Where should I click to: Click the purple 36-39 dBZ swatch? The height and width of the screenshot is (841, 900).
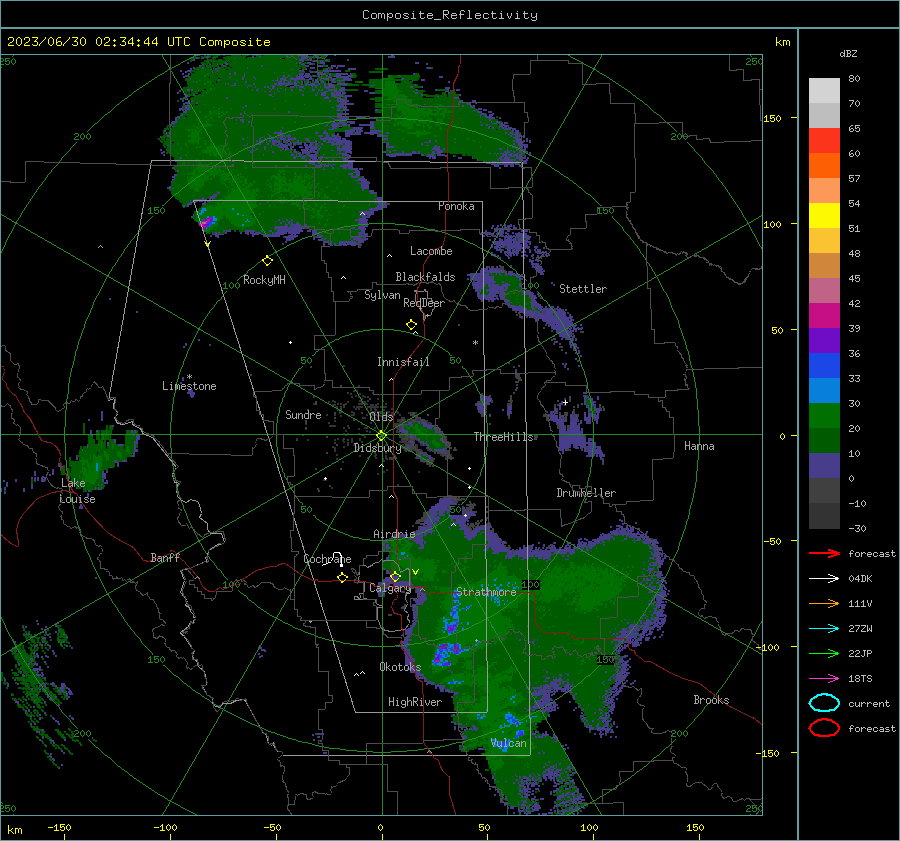tap(824, 341)
